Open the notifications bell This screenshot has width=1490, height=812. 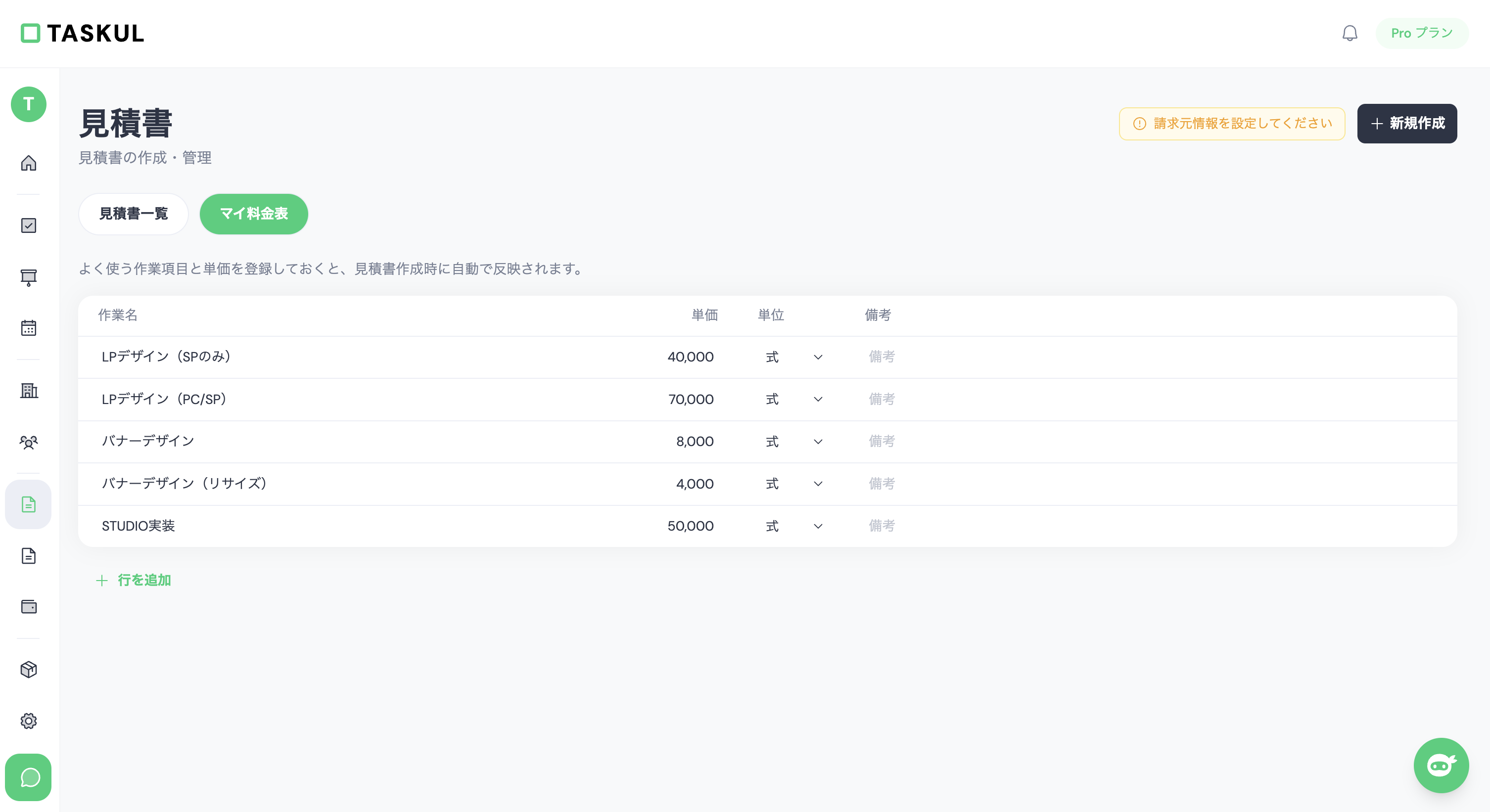[1350, 33]
